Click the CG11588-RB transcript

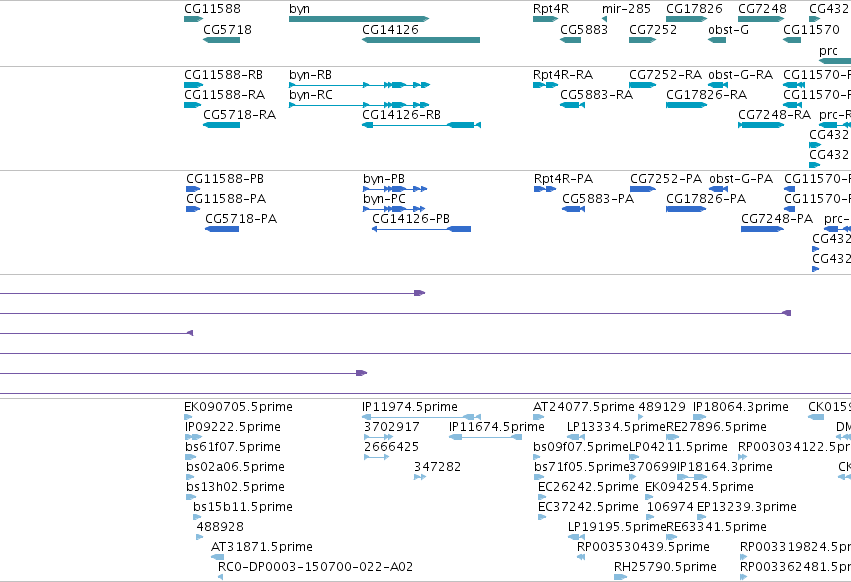pyautogui.click(x=193, y=85)
